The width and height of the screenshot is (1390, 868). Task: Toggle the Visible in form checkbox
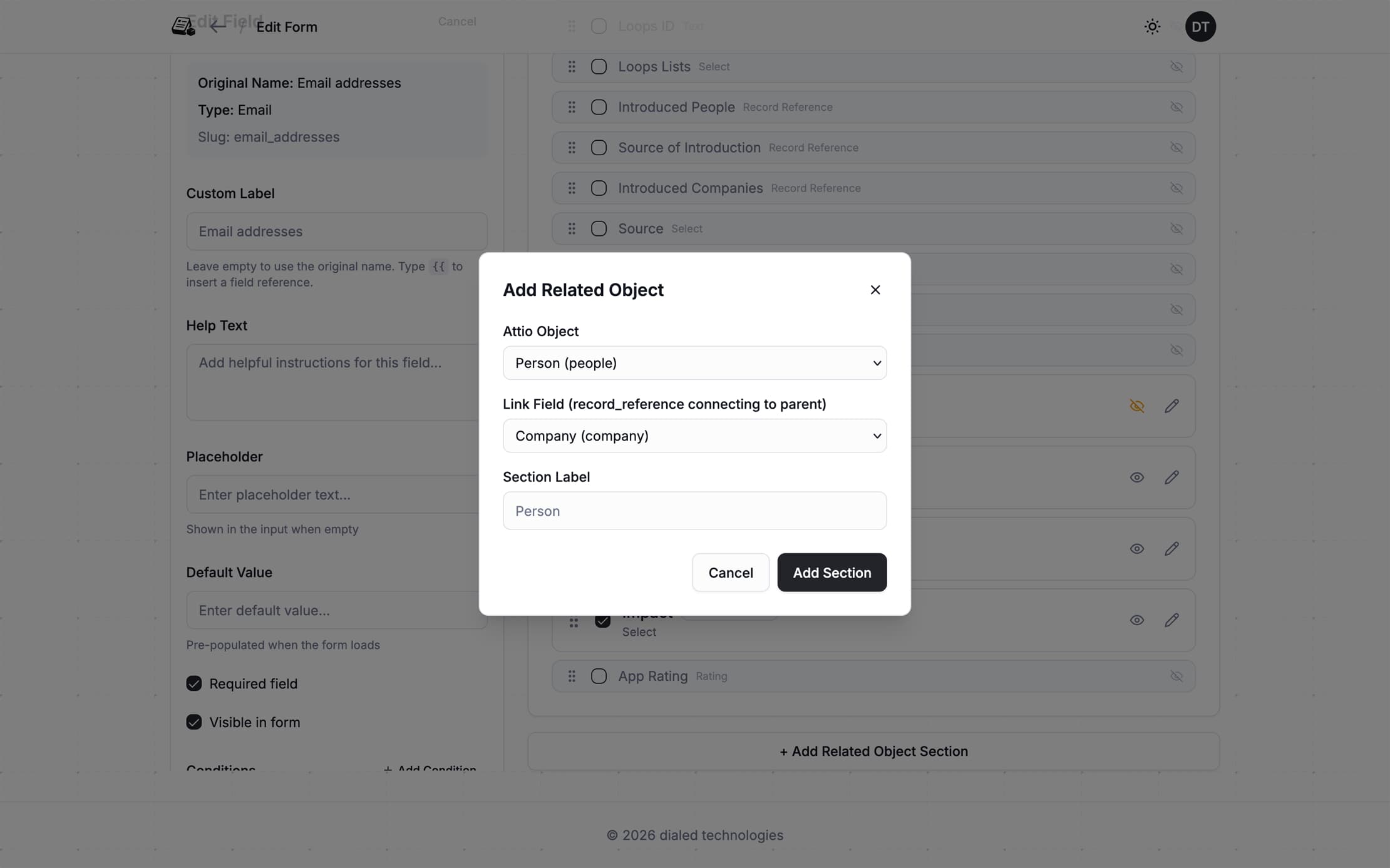click(194, 722)
